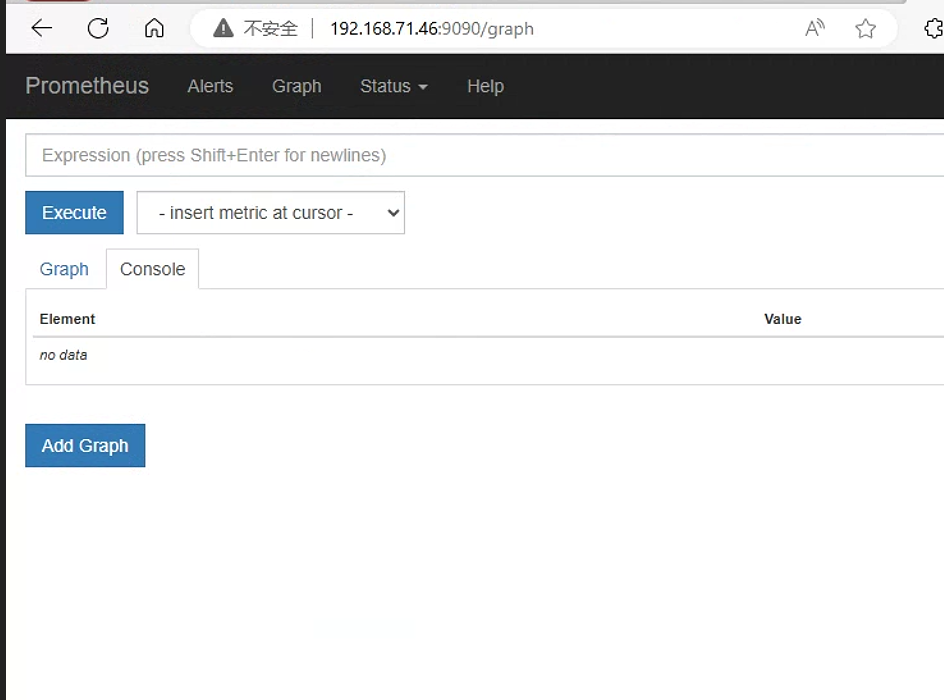Expand the insert metric at cursor dropdown

tap(270, 212)
